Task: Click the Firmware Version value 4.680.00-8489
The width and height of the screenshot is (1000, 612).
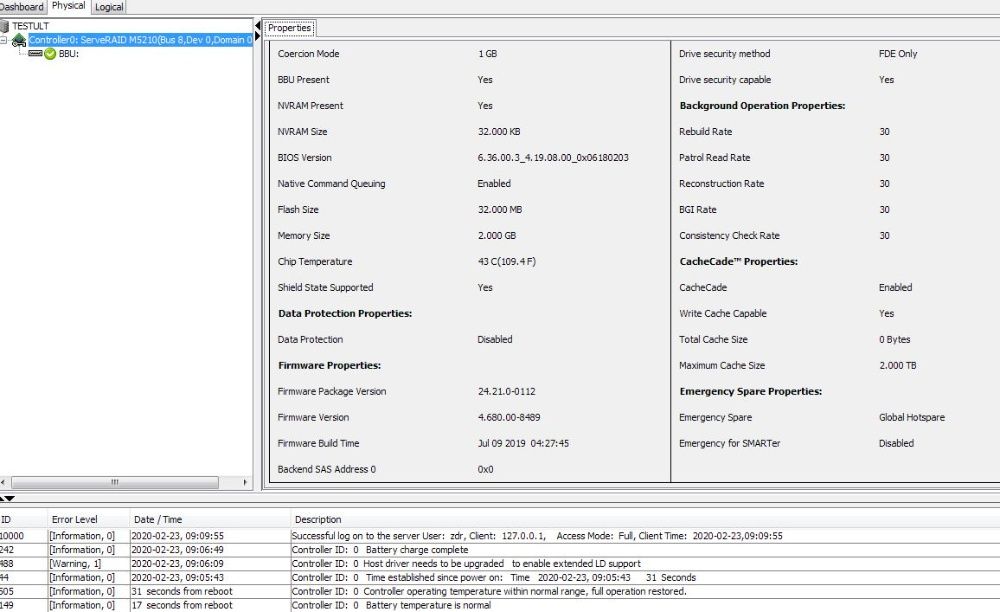Action: click(x=509, y=418)
